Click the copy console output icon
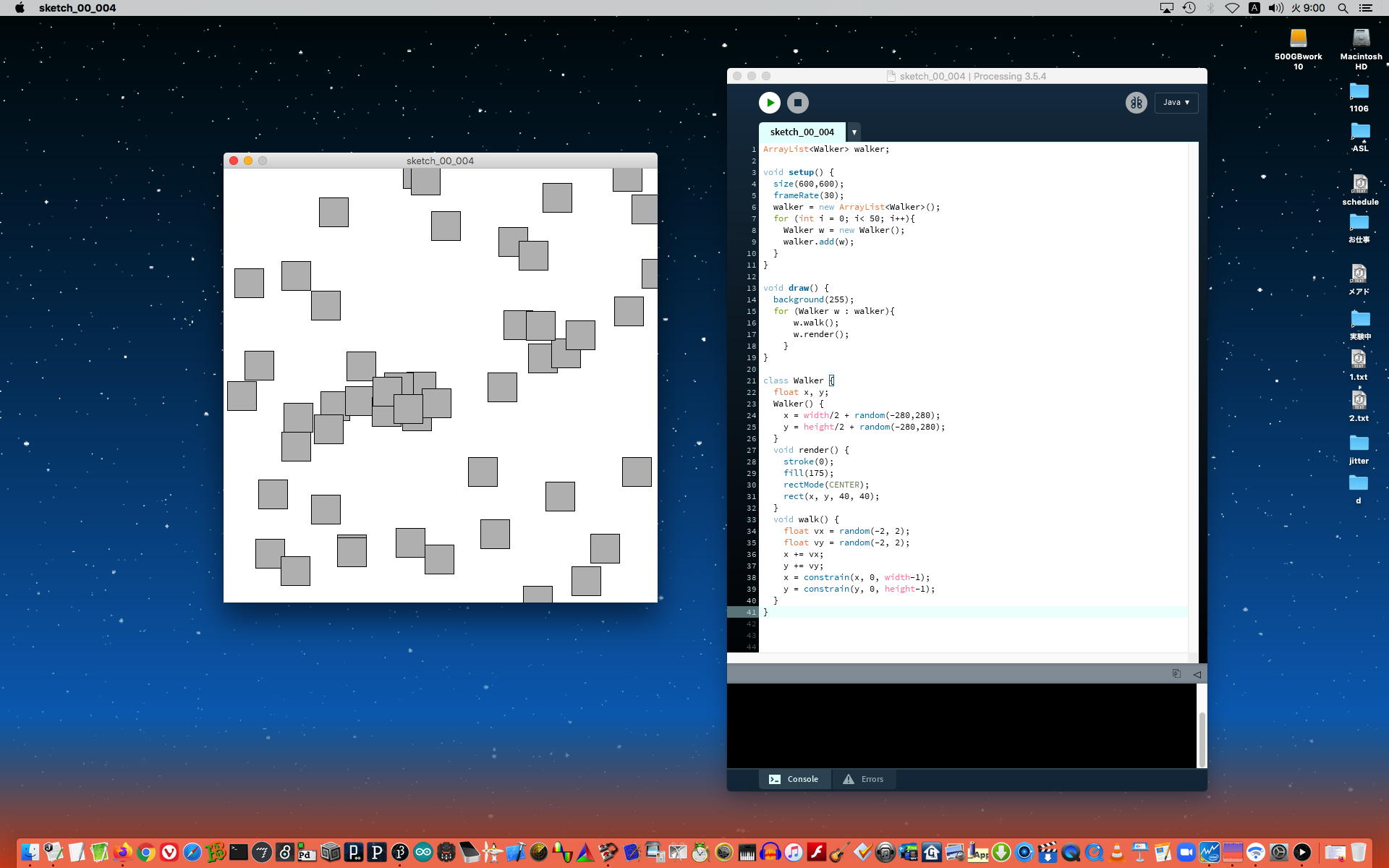1389x868 pixels. tap(1176, 673)
